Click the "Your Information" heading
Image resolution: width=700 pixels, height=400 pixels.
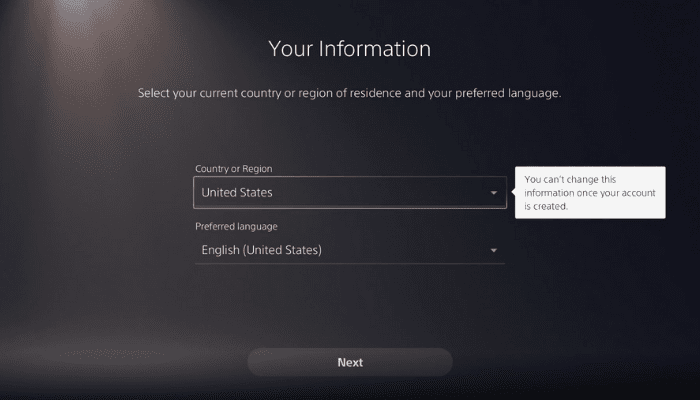349,48
